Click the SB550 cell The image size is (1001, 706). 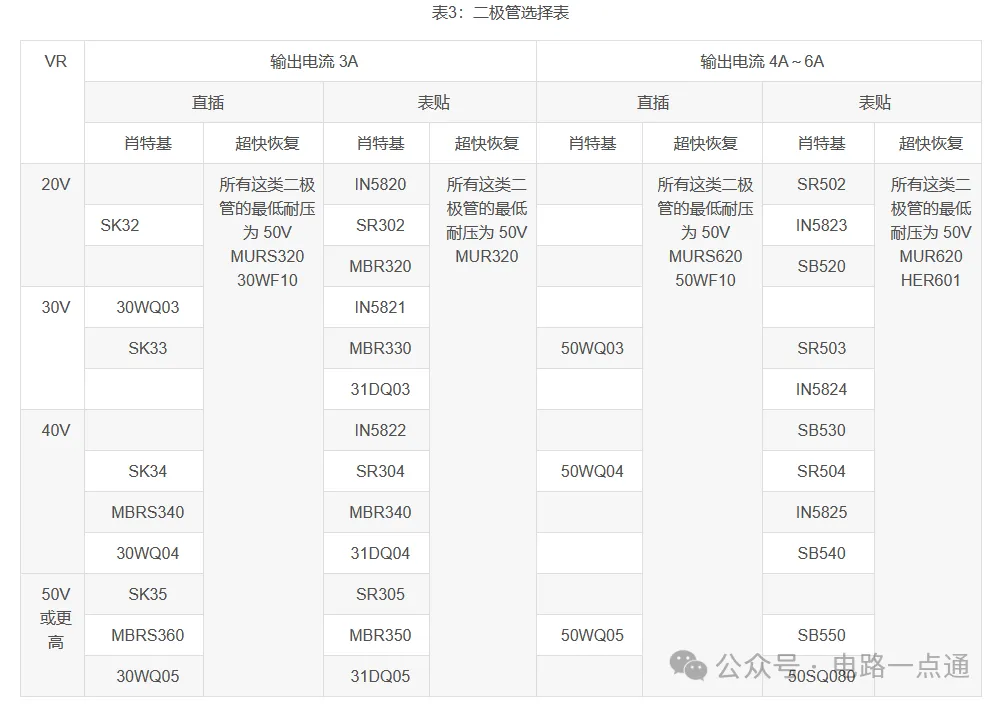click(x=818, y=635)
